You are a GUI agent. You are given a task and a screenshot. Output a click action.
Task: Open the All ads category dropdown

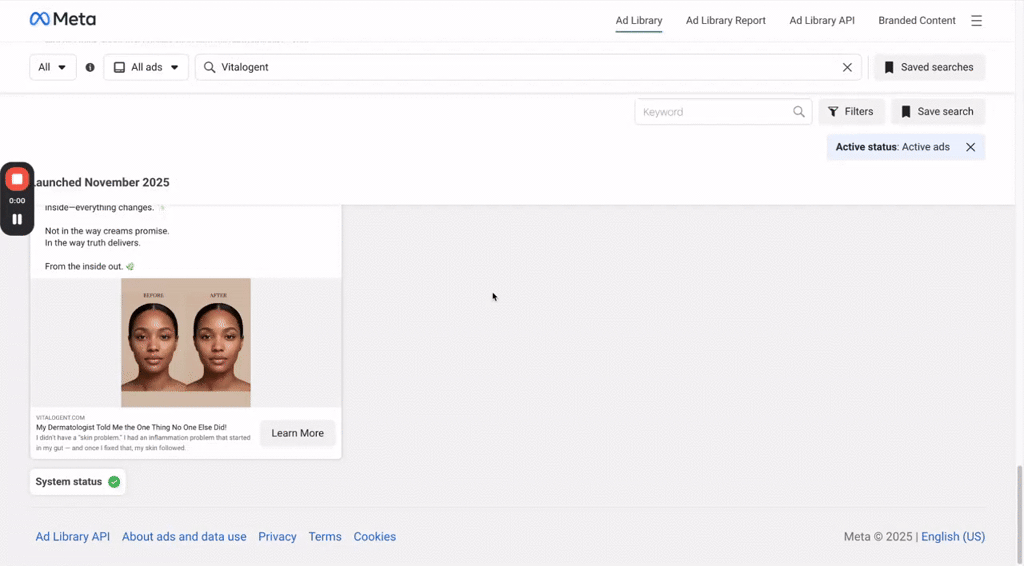146,67
